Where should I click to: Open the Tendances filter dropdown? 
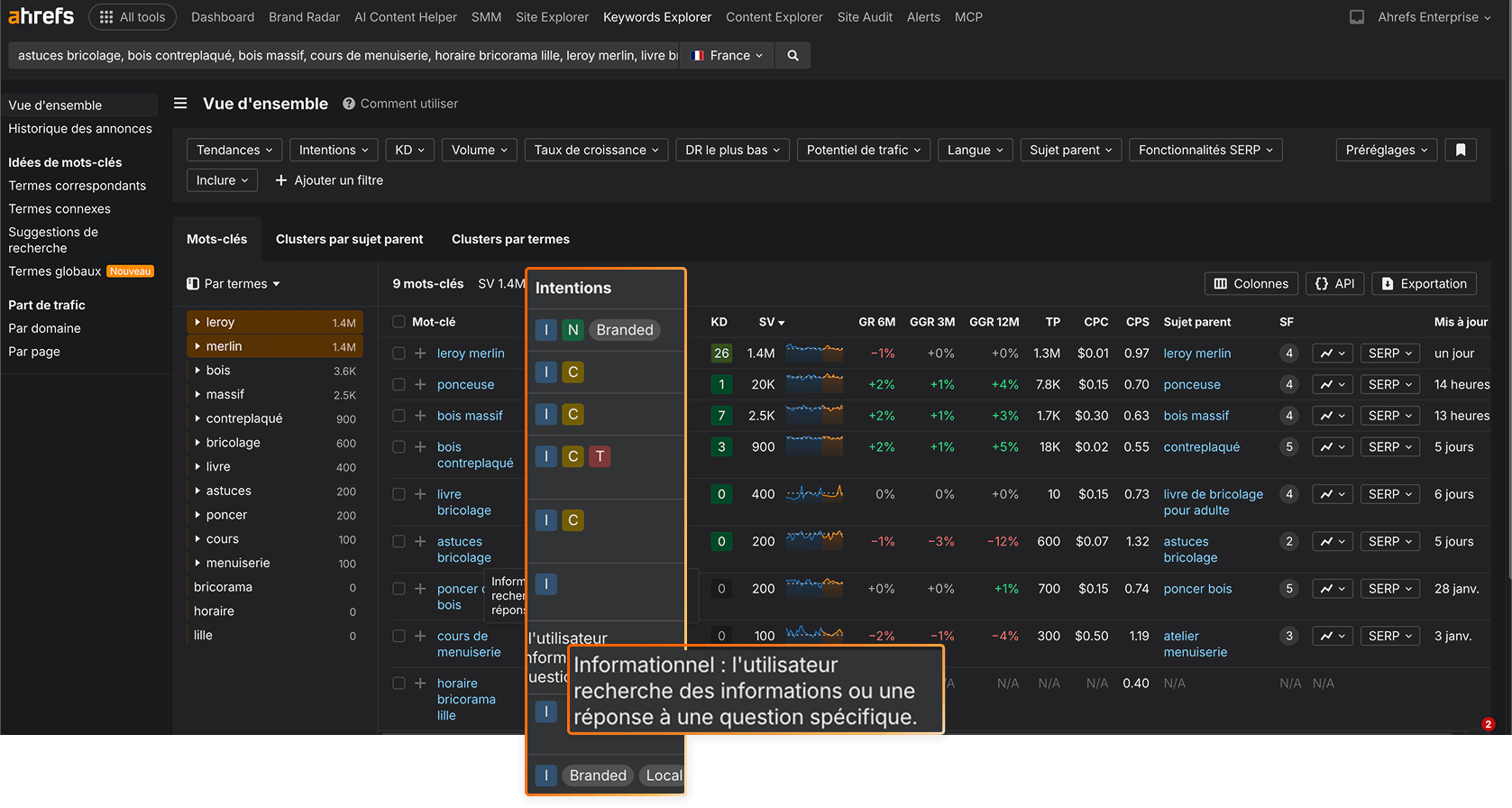234,150
